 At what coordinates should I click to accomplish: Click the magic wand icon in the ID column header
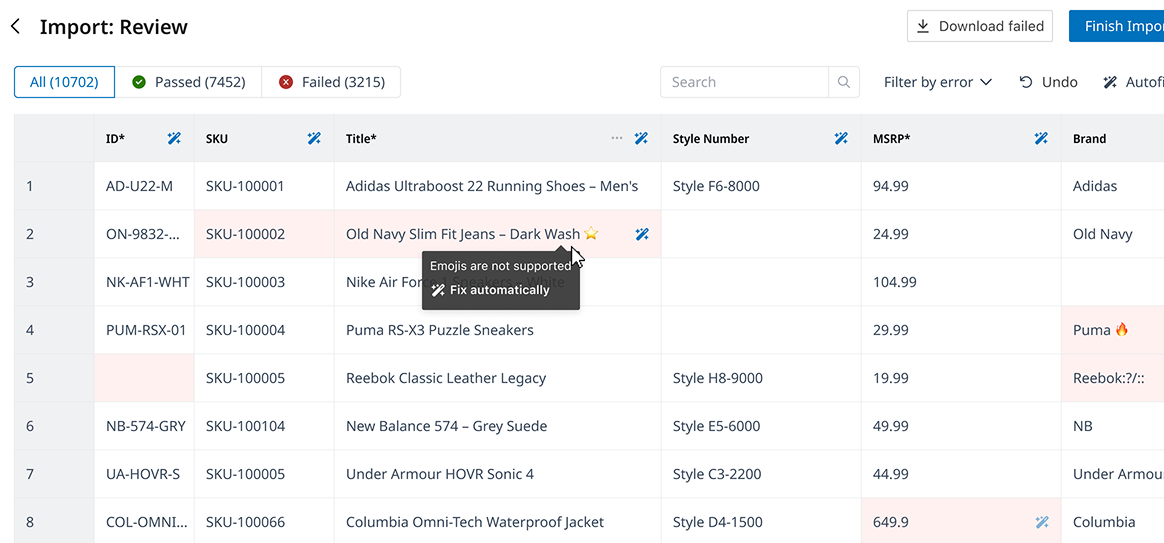click(x=174, y=138)
